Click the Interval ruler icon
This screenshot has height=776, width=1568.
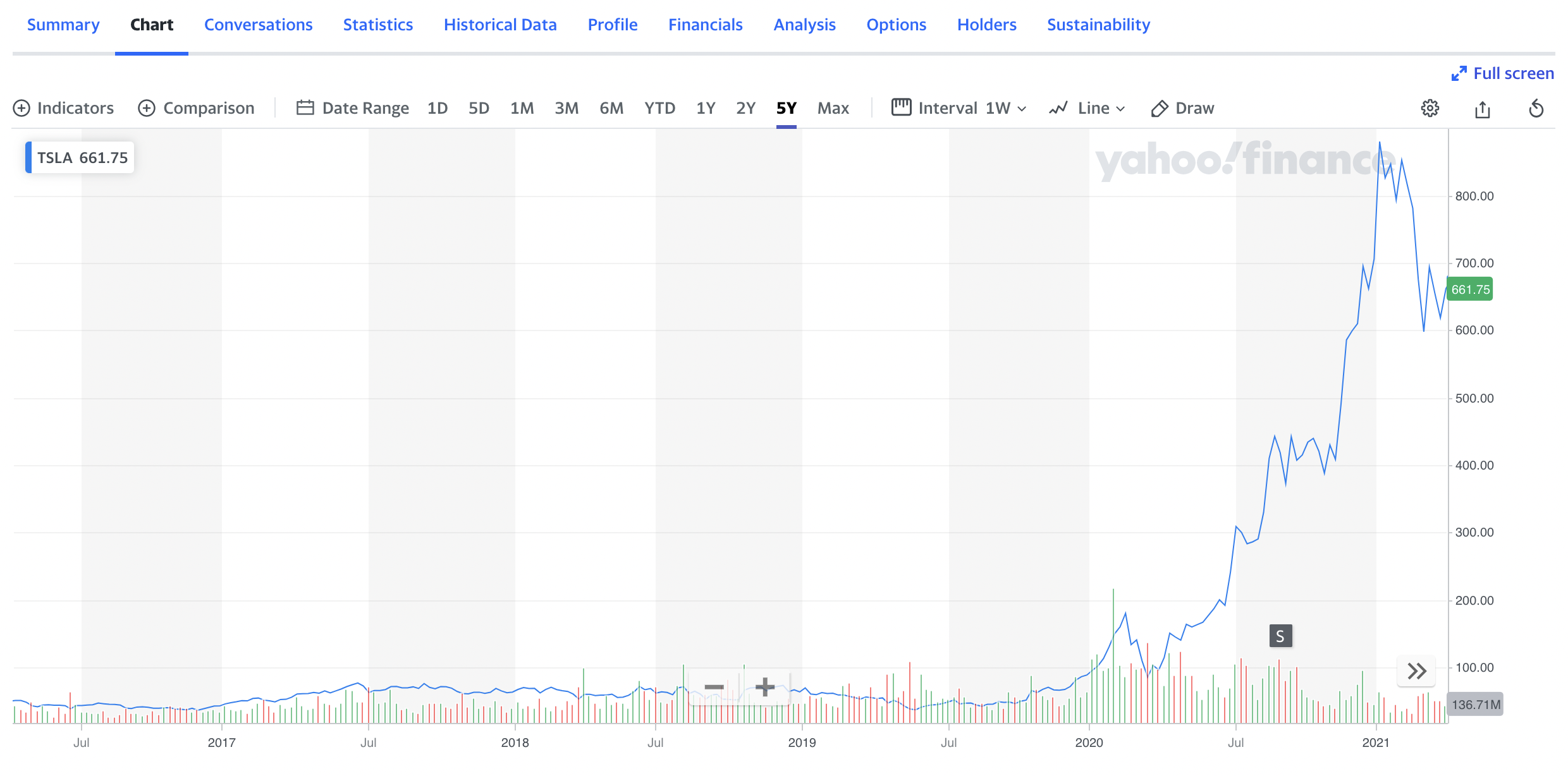[902, 107]
